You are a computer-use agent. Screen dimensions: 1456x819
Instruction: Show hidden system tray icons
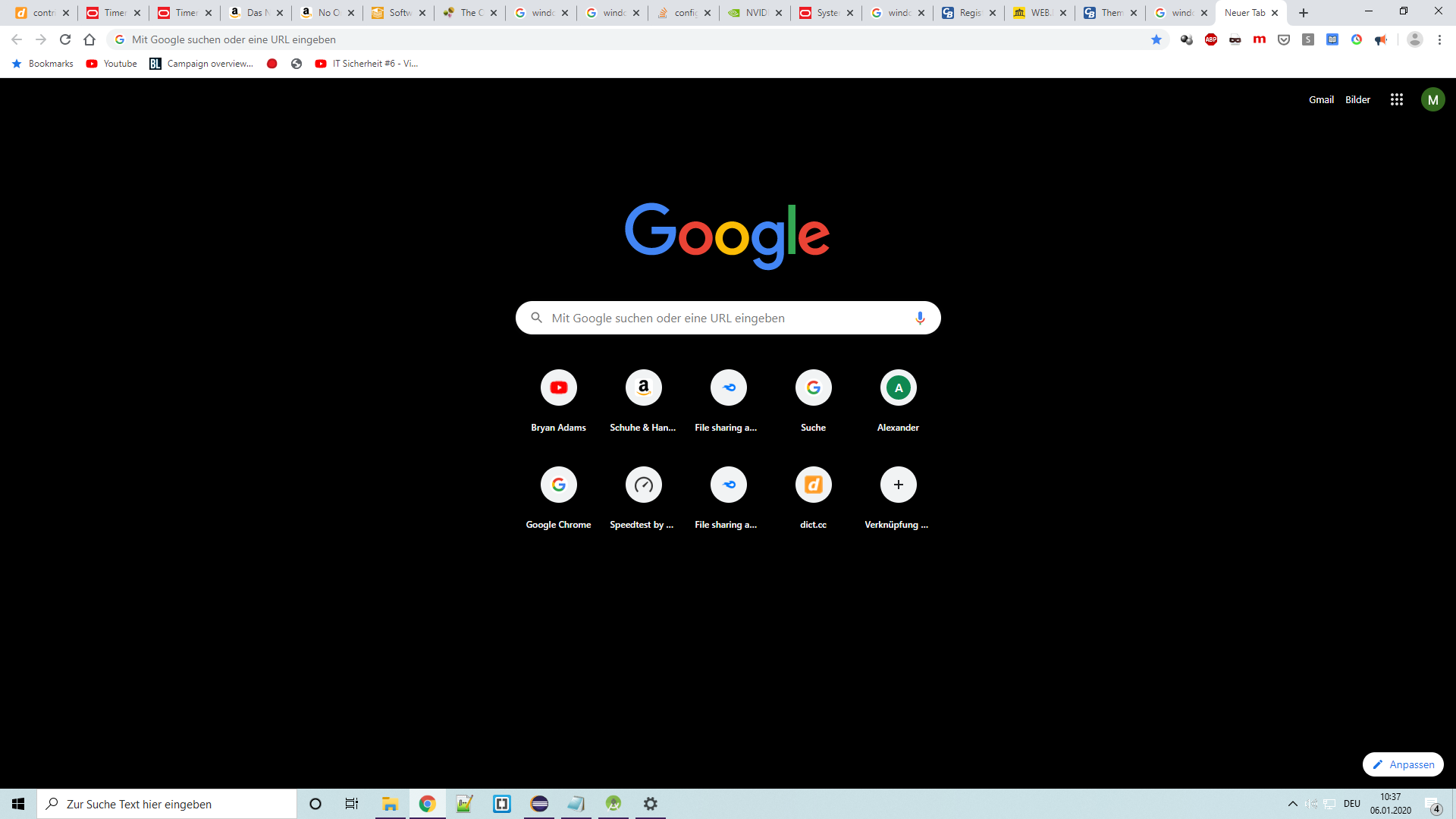[1293, 804]
